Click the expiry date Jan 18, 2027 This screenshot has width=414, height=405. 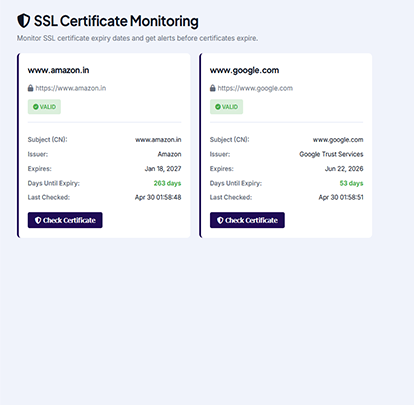[x=163, y=169]
